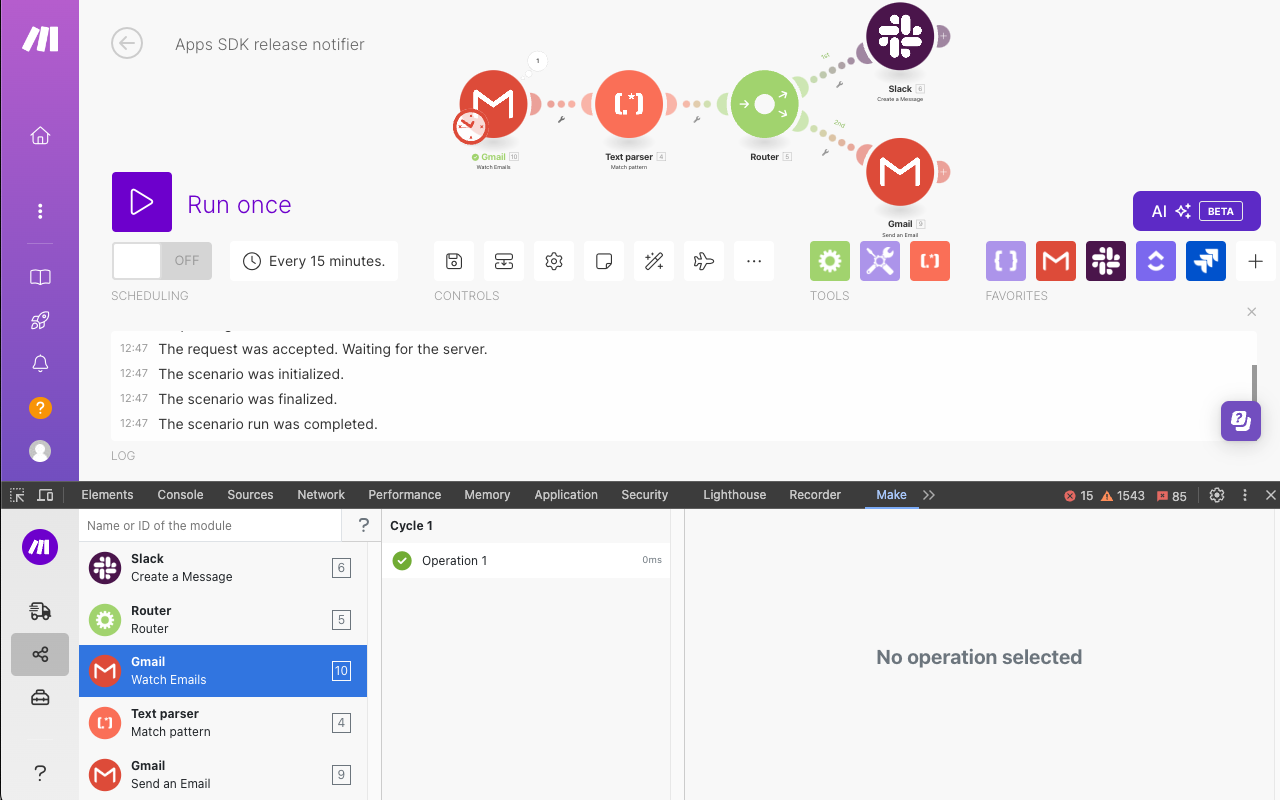
Task: Click the explain flow airplane icon
Action: 704,261
